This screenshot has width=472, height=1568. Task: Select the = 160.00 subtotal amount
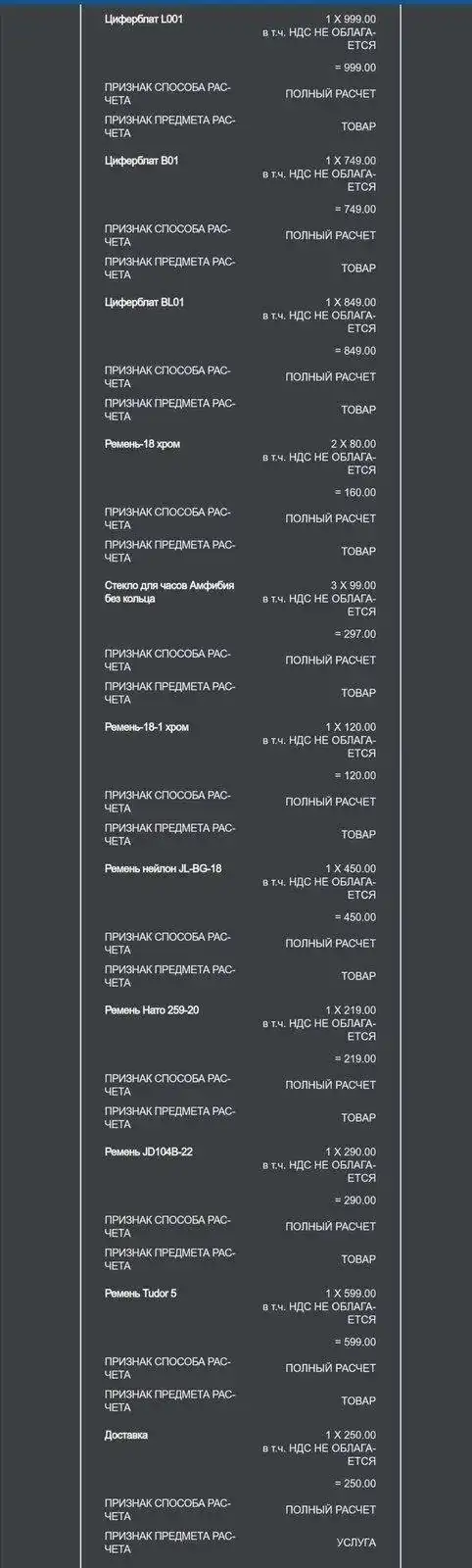pyautogui.click(x=355, y=493)
